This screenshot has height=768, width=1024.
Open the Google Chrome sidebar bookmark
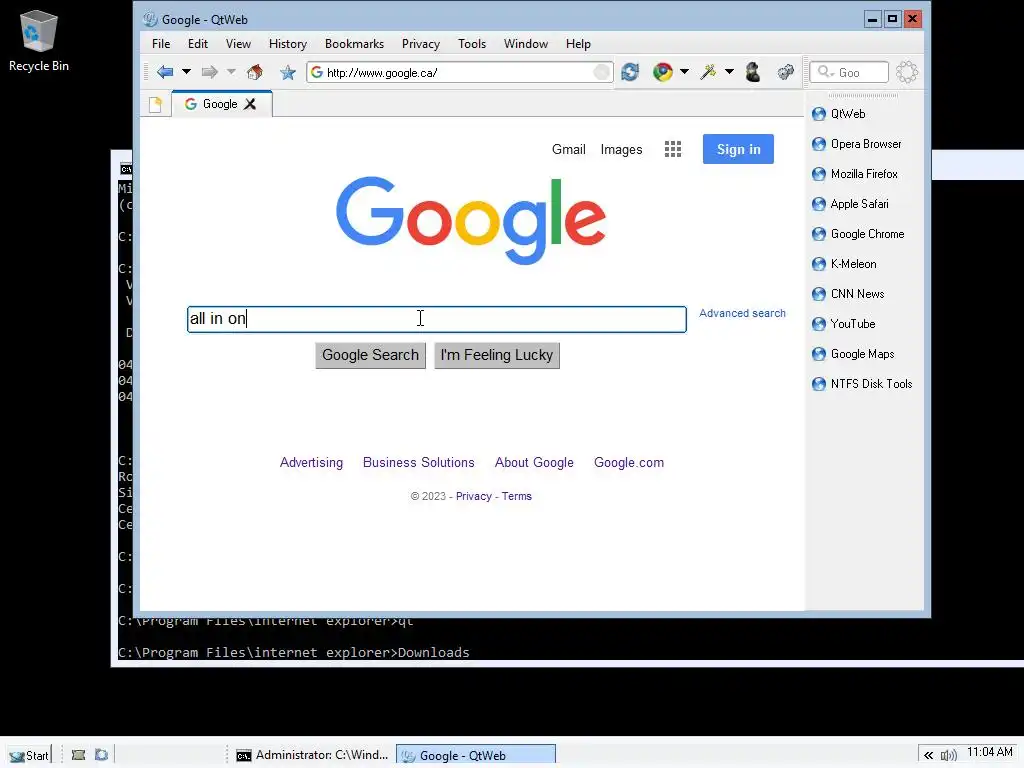click(857, 234)
